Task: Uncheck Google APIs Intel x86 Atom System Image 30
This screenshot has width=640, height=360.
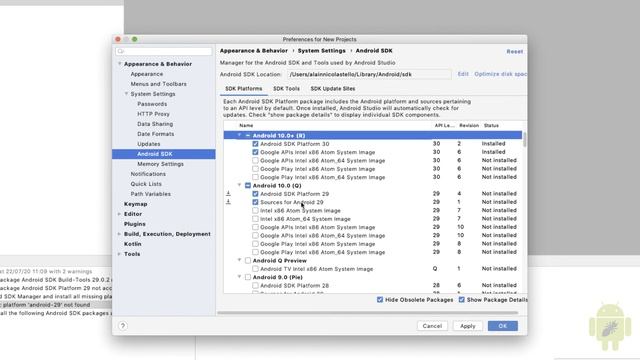Action: pyautogui.click(x=255, y=152)
